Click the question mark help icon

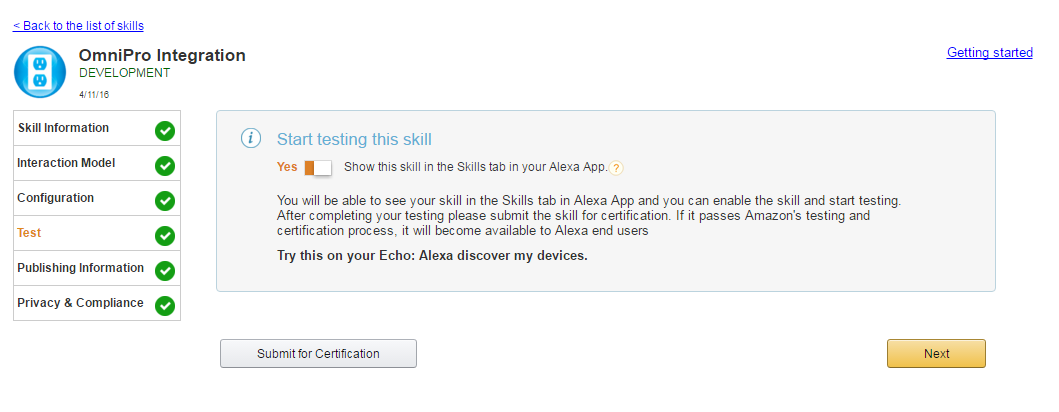617,168
